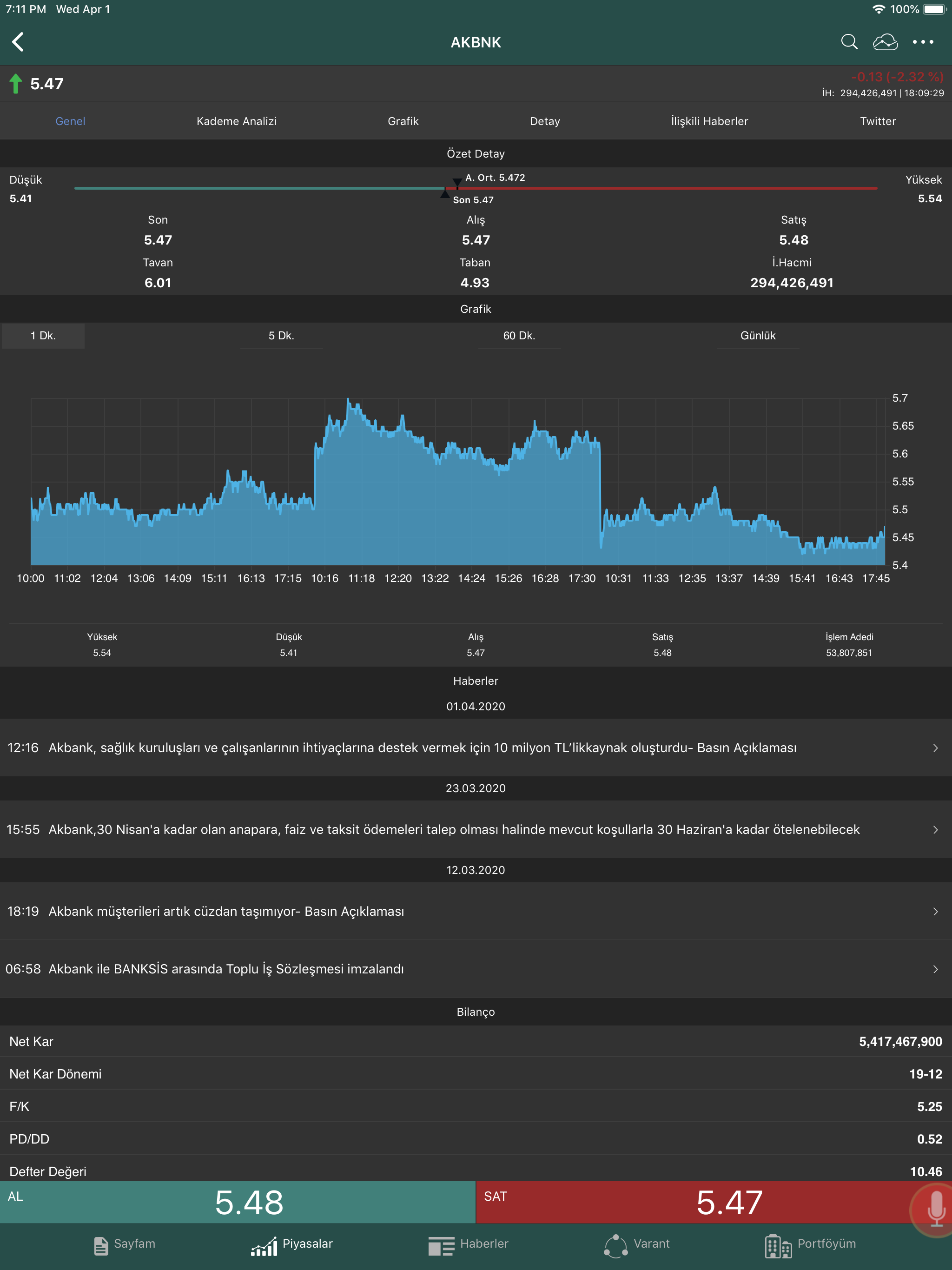Viewport: 952px width, 1270px height.
Task: Select the Günlük chart interval
Action: 757,335
